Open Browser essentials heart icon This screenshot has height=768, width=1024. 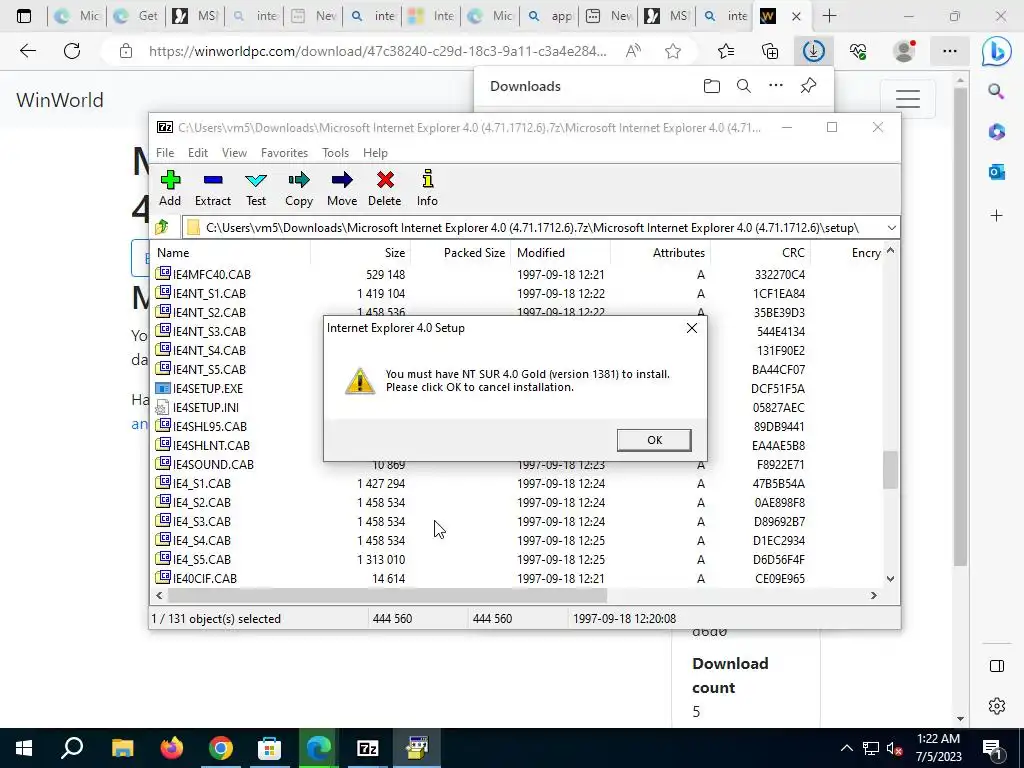click(x=858, y=51)
